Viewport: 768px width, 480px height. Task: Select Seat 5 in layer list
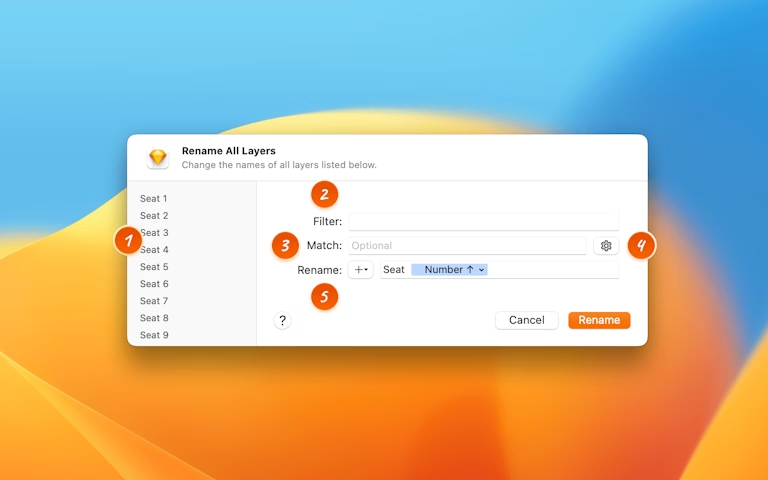154,267
